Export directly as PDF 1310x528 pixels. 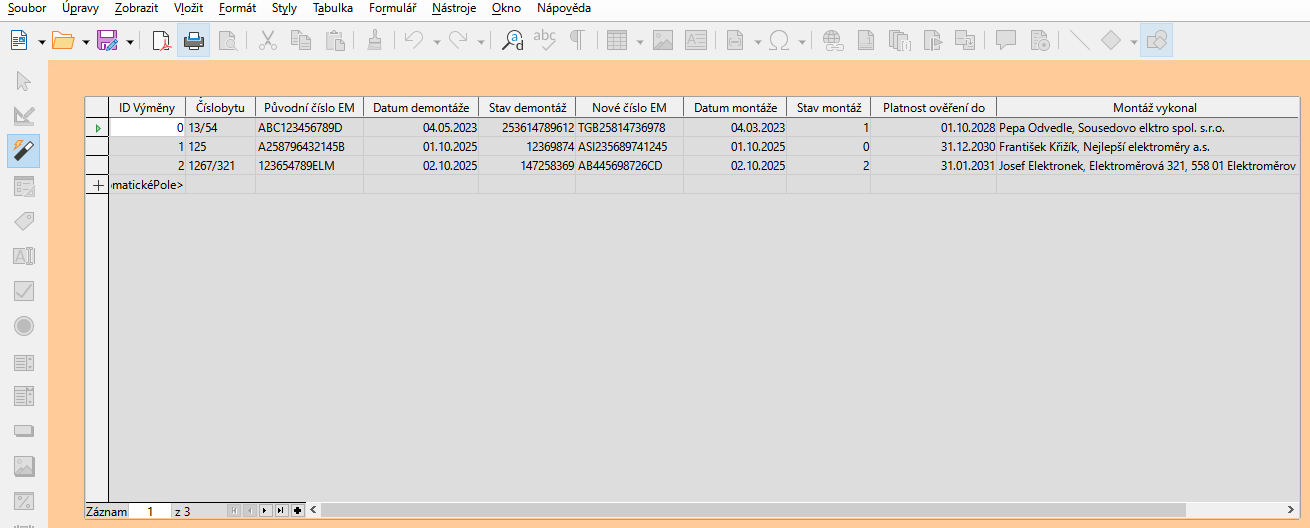point(161,40)
